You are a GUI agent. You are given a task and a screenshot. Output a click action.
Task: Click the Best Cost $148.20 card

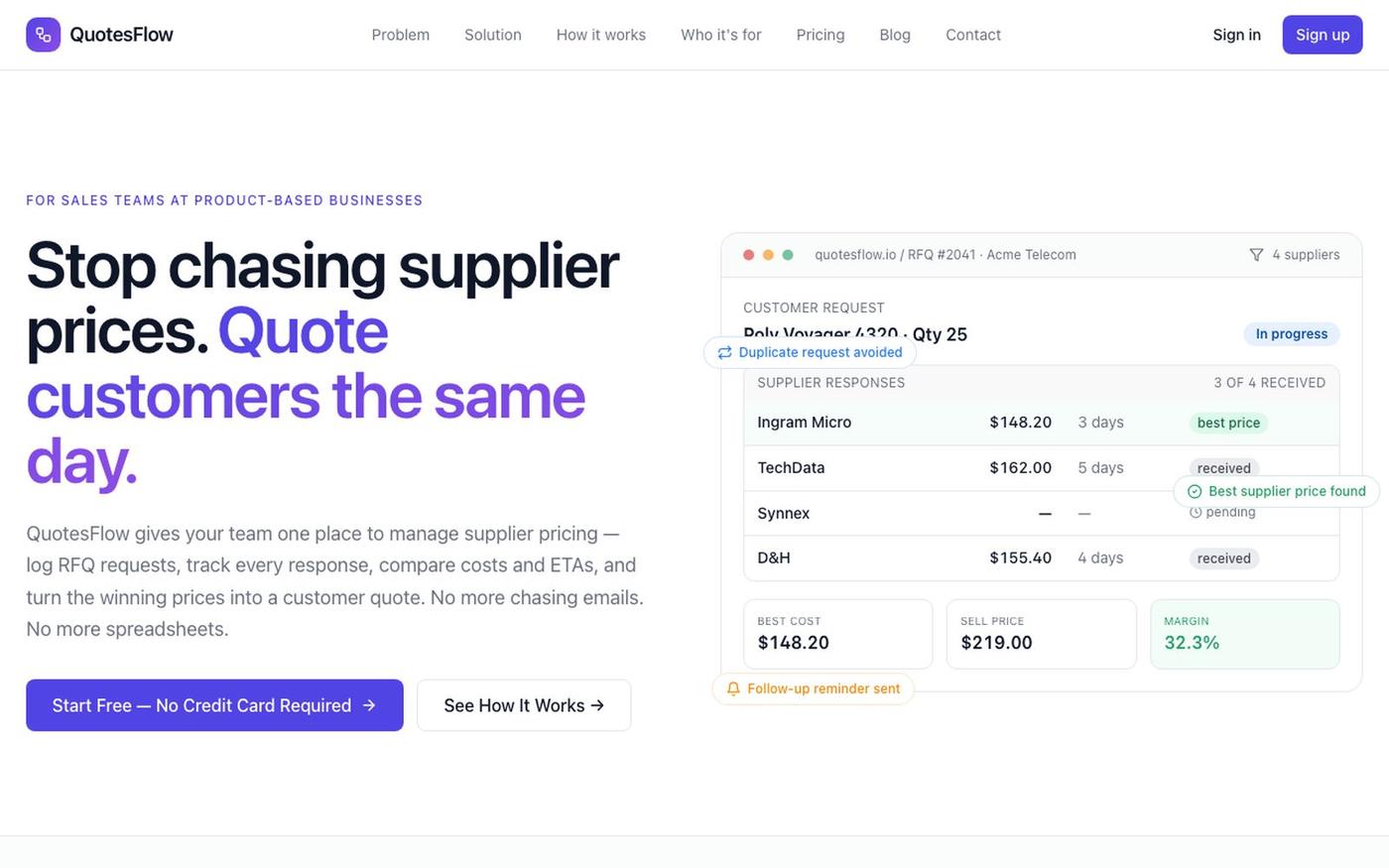click(x=838, y=634)
